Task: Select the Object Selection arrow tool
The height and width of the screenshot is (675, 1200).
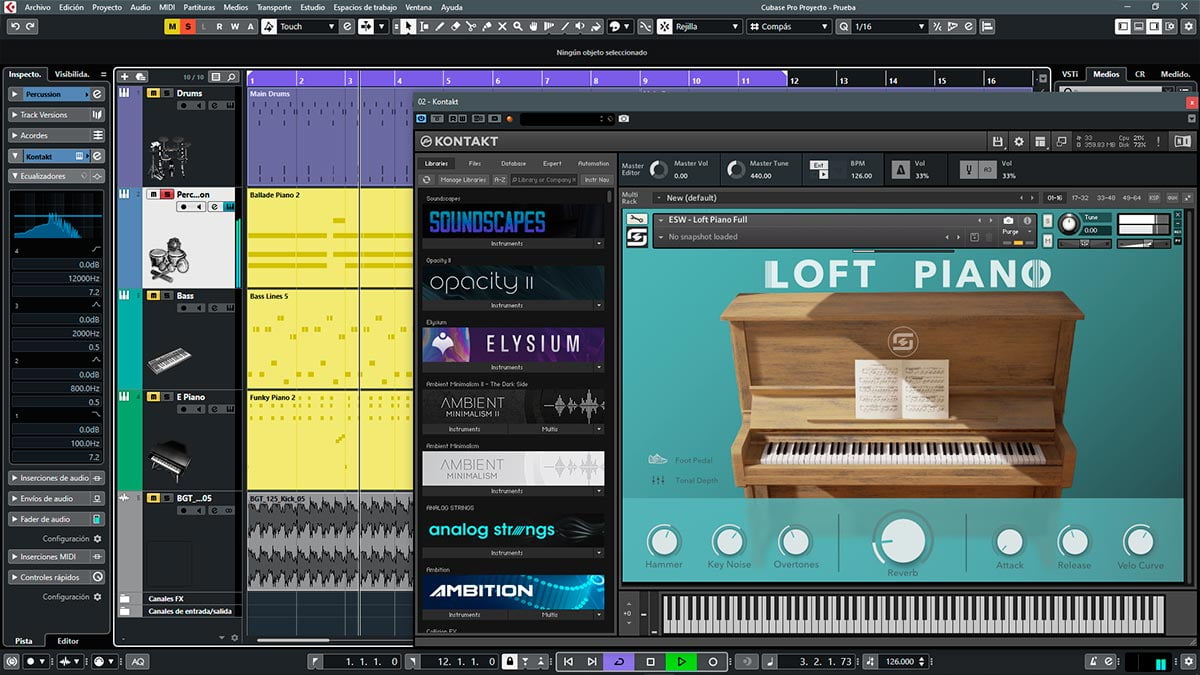Action: [x=409, y=26]
